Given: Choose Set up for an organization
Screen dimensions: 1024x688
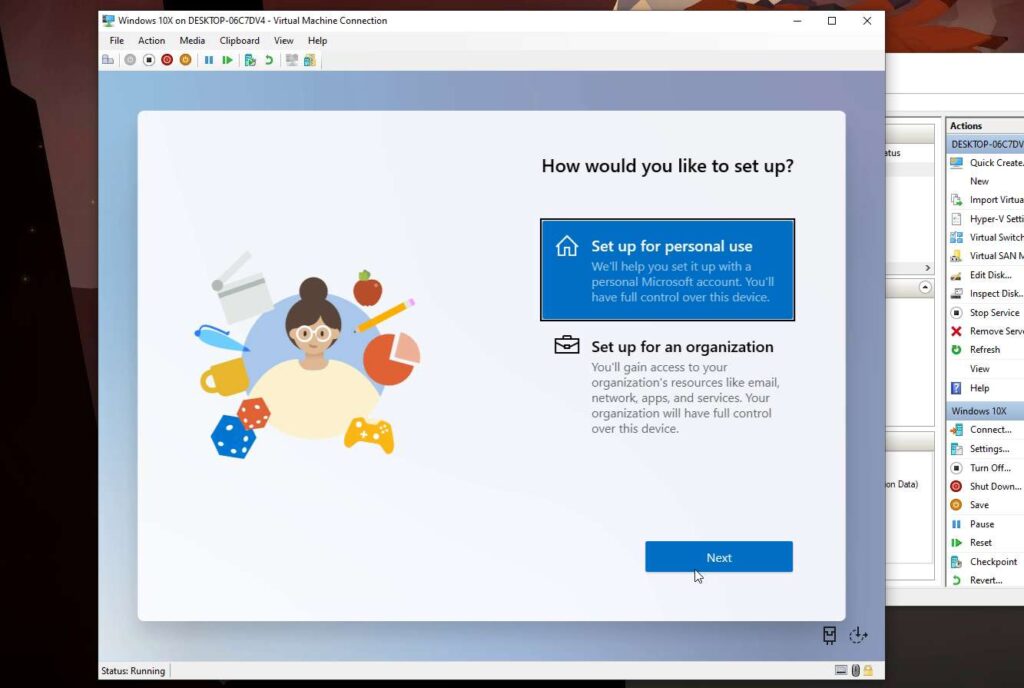Looking at the screenshot, I should 667,385.
